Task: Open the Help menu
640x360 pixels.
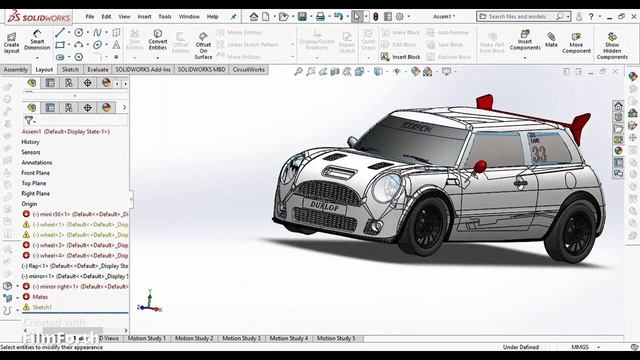Action: click(x=212, y=17)
